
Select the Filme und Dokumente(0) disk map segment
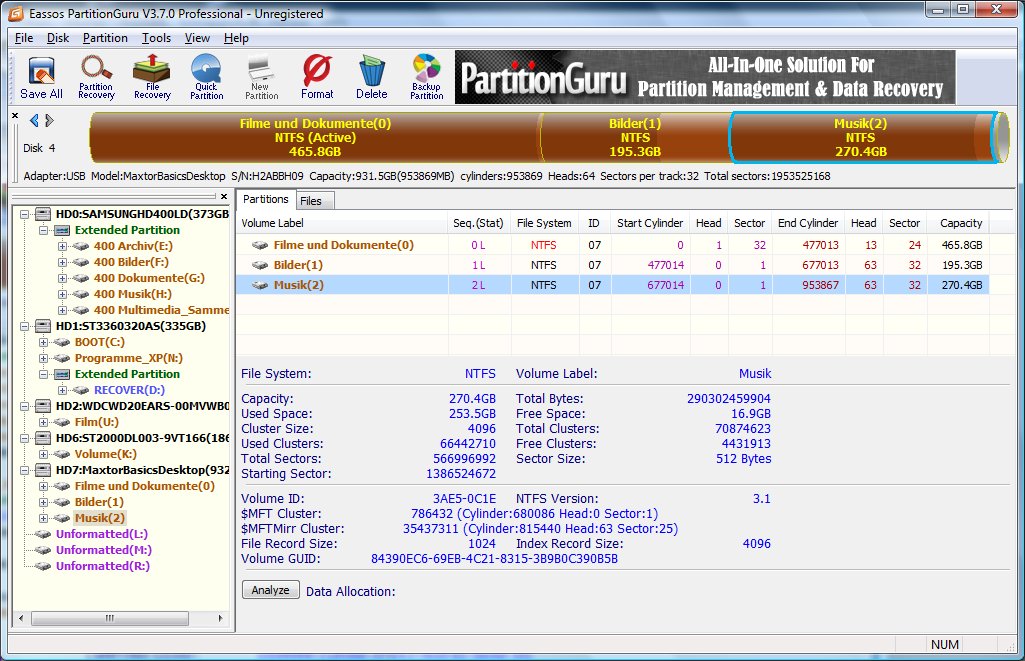point(315,137)
